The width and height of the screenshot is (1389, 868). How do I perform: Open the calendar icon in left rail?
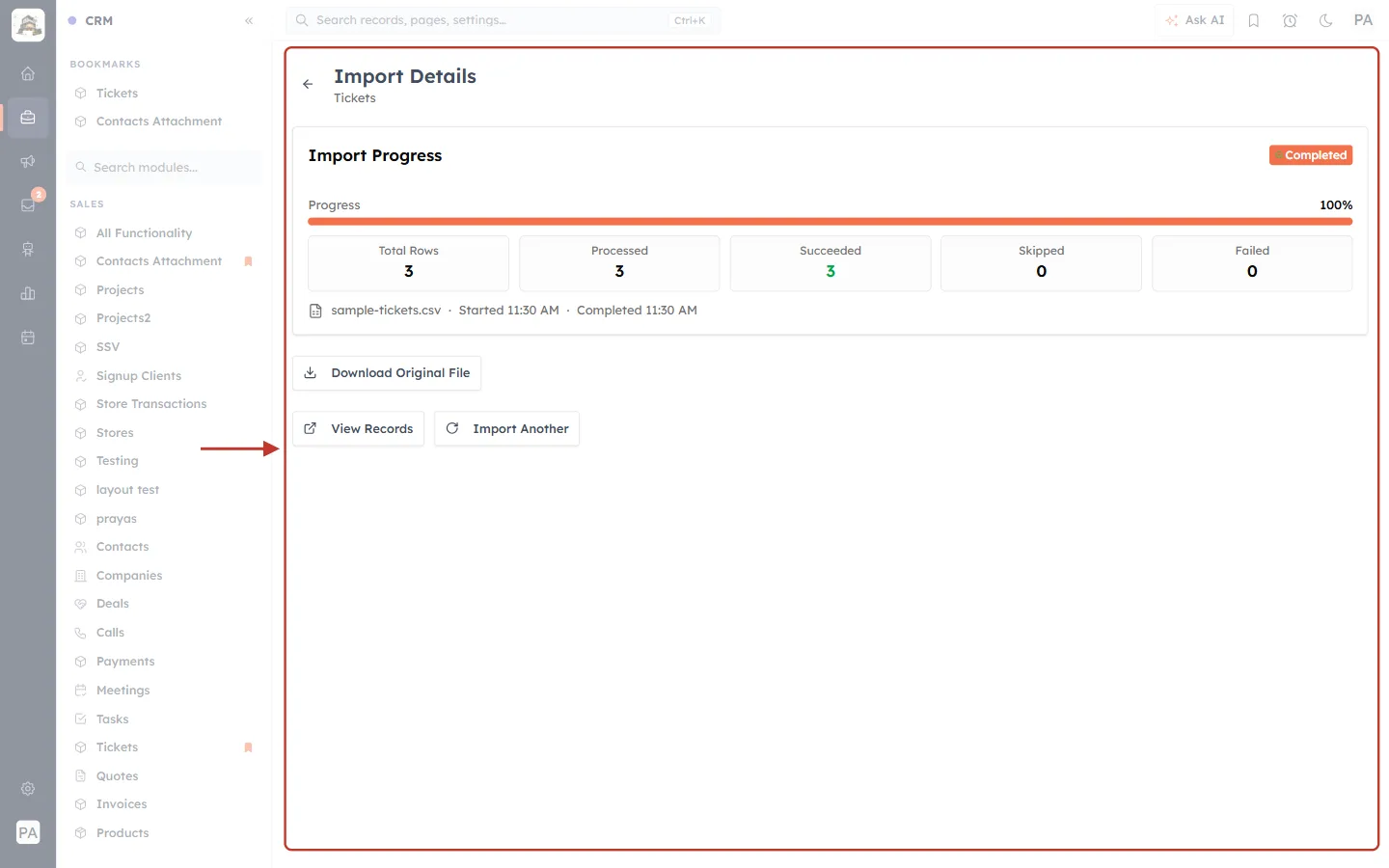coord(28,338)
